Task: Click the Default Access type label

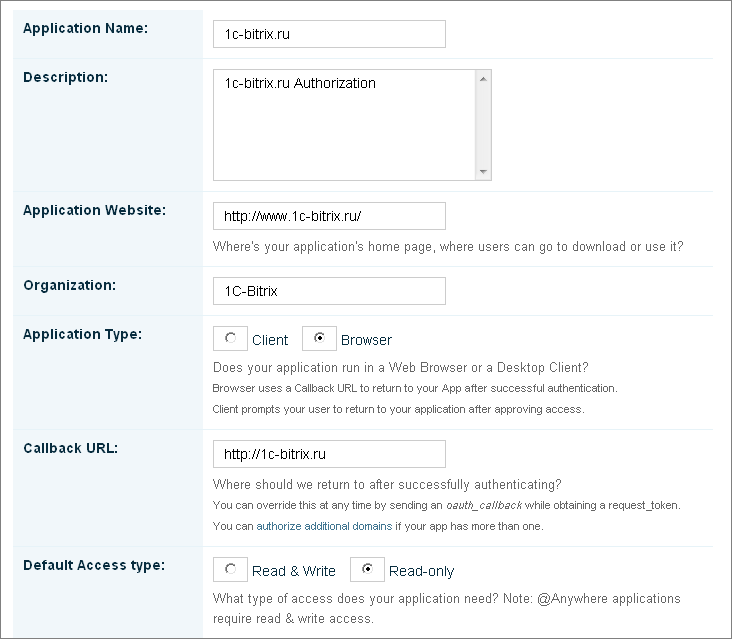Action: [x=94, y=566]
